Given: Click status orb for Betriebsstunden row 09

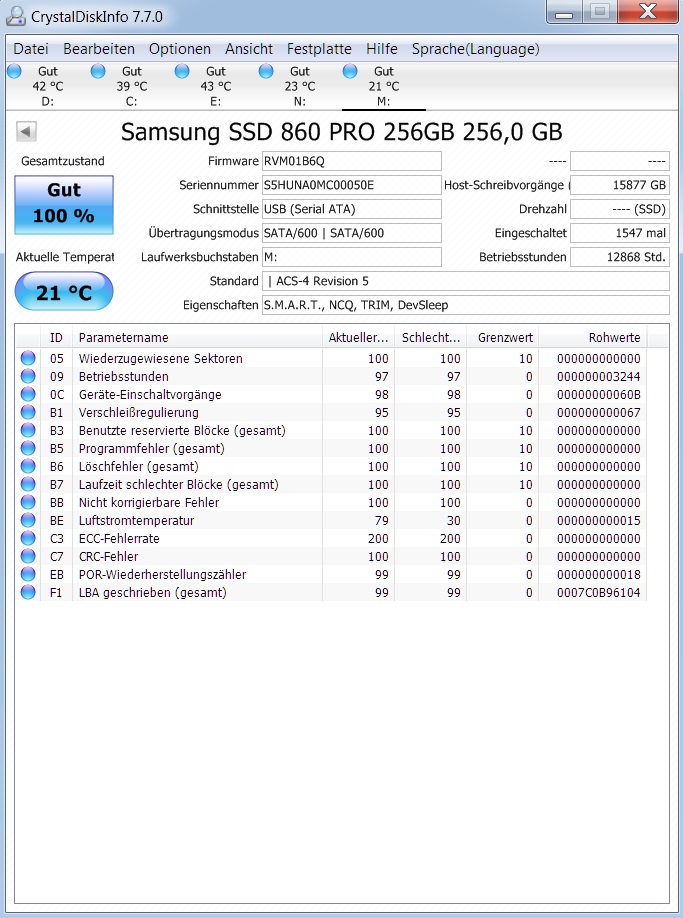Looking at the screenshot, I should pyautogui.click(x=28, y=376).
